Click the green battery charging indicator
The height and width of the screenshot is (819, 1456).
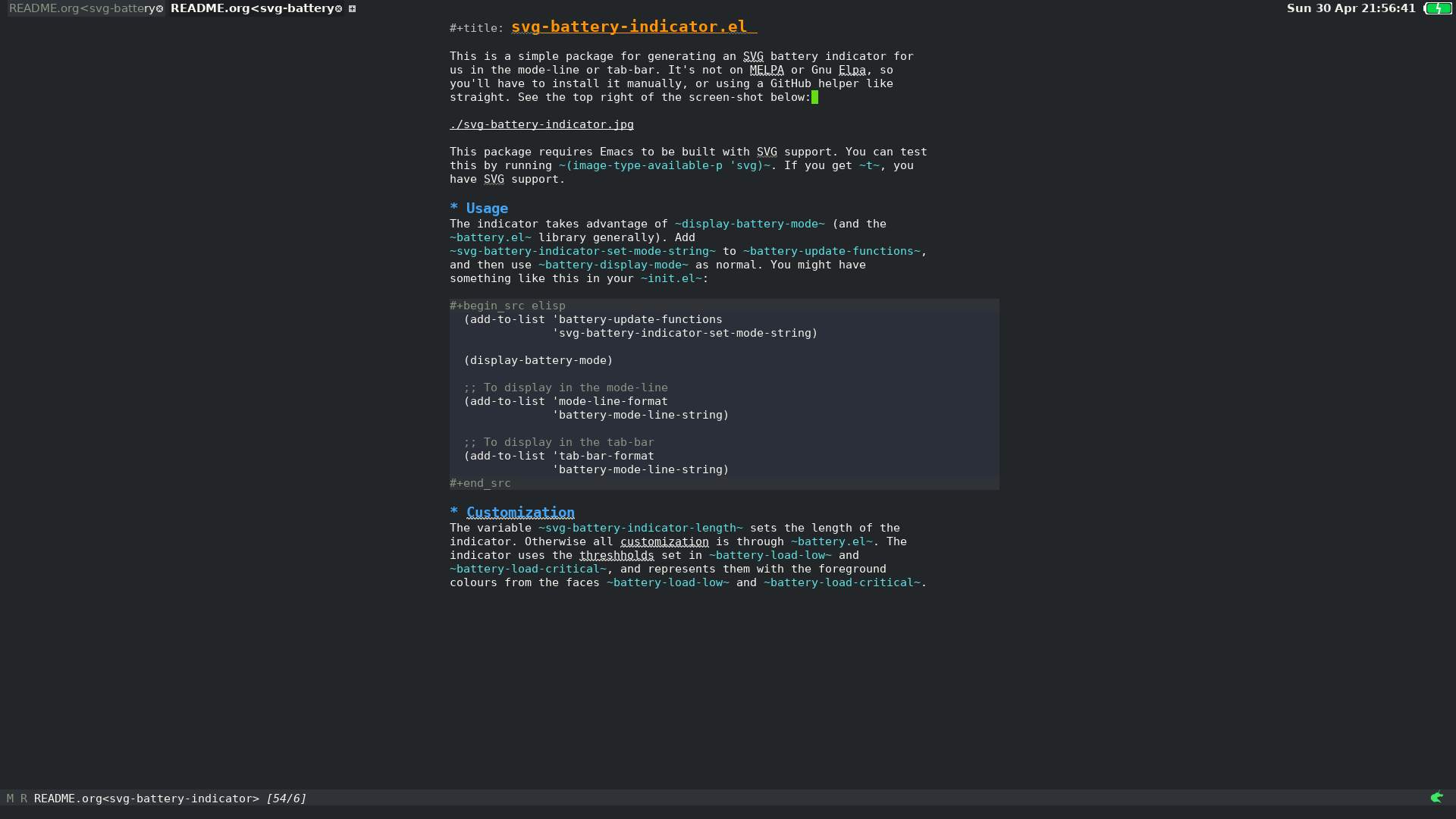pyautogui.click(x=1438, y=9)
